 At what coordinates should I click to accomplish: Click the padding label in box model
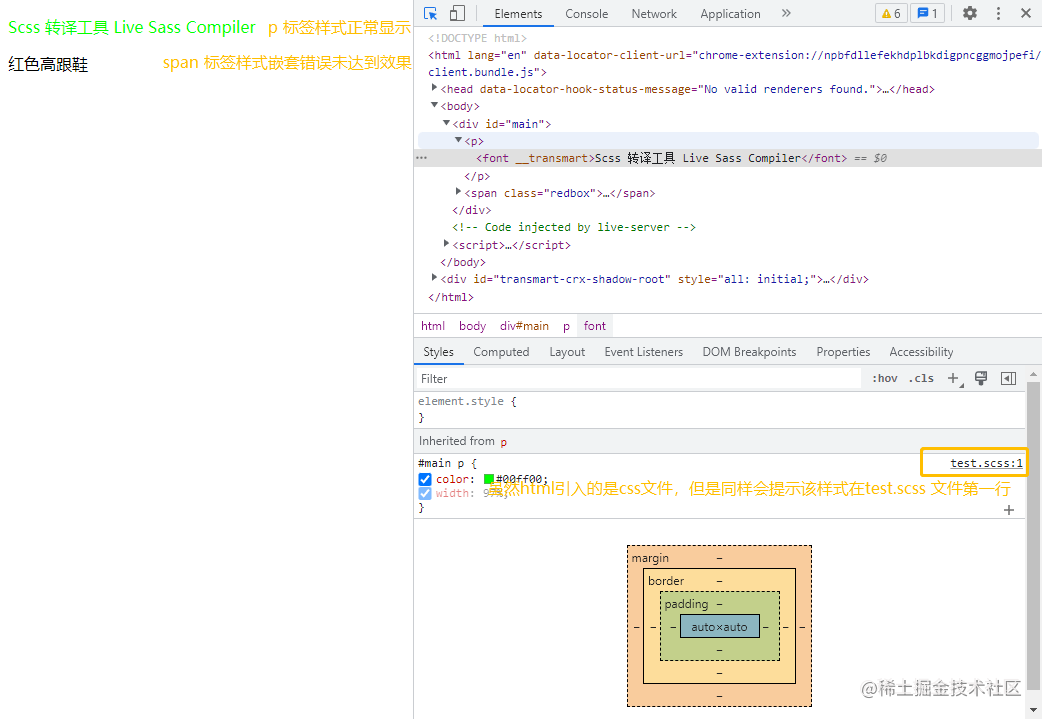tap(686, 604)
